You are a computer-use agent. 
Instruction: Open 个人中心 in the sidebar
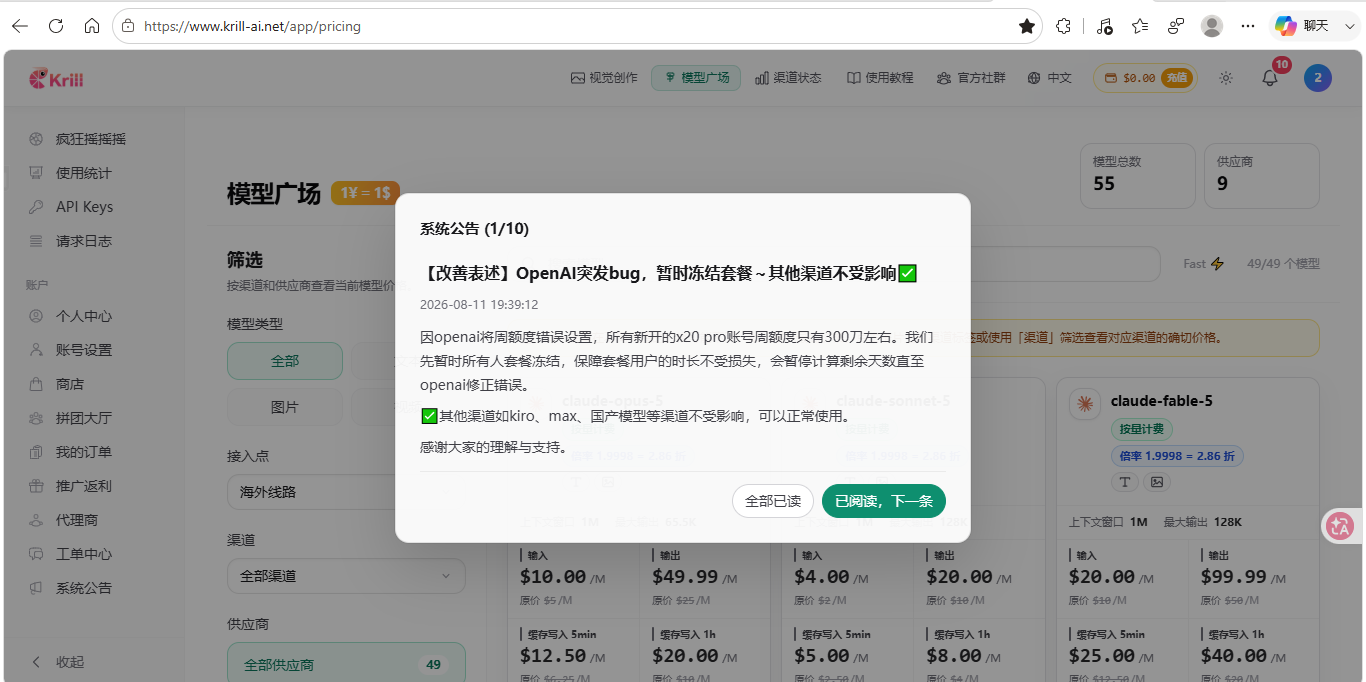pyautogui.click(x=83, y=316)
